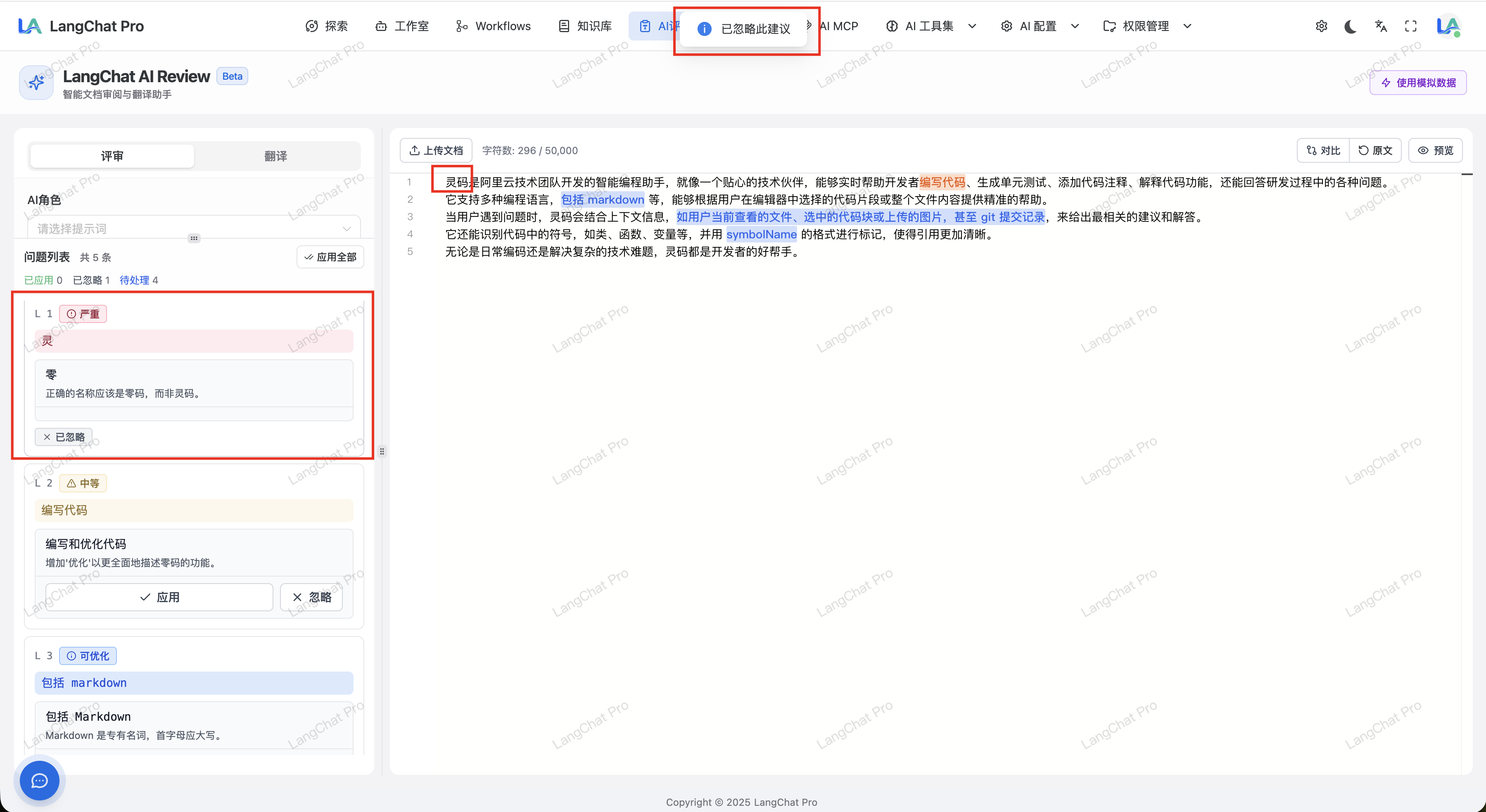The width and height of the screenshot is (1486, 812).
Task: Filter issues by 待处理 status
Action: coord(138,280)
